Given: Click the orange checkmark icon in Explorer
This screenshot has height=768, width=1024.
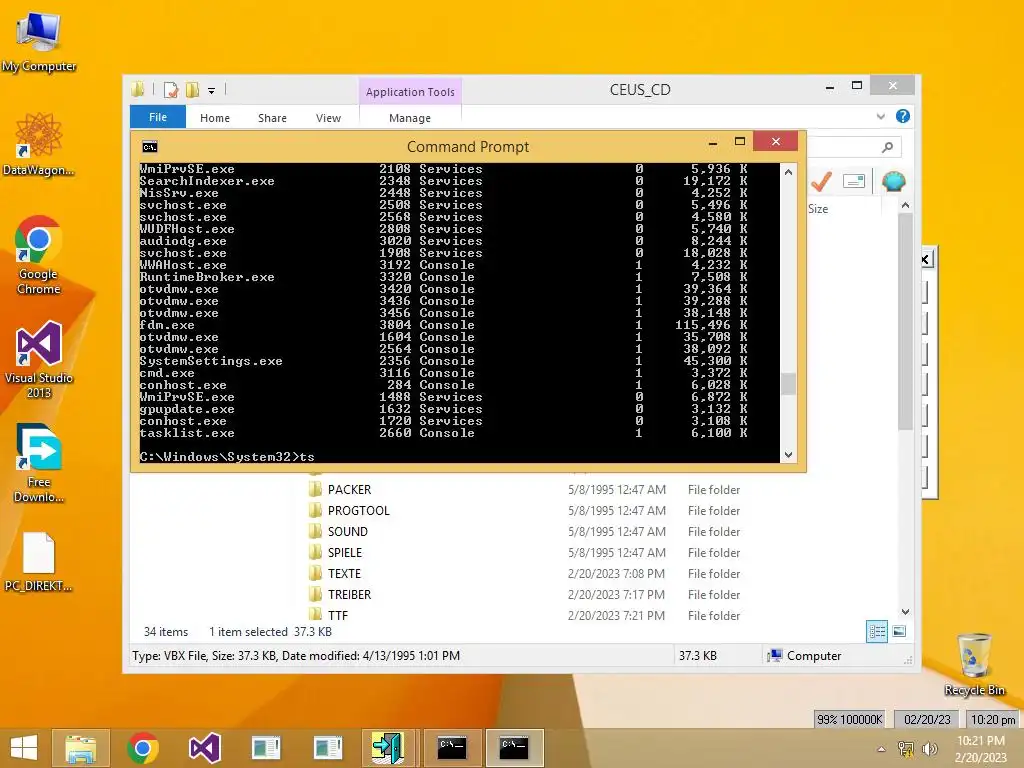Looking at the screenshot, I should 821,181.
